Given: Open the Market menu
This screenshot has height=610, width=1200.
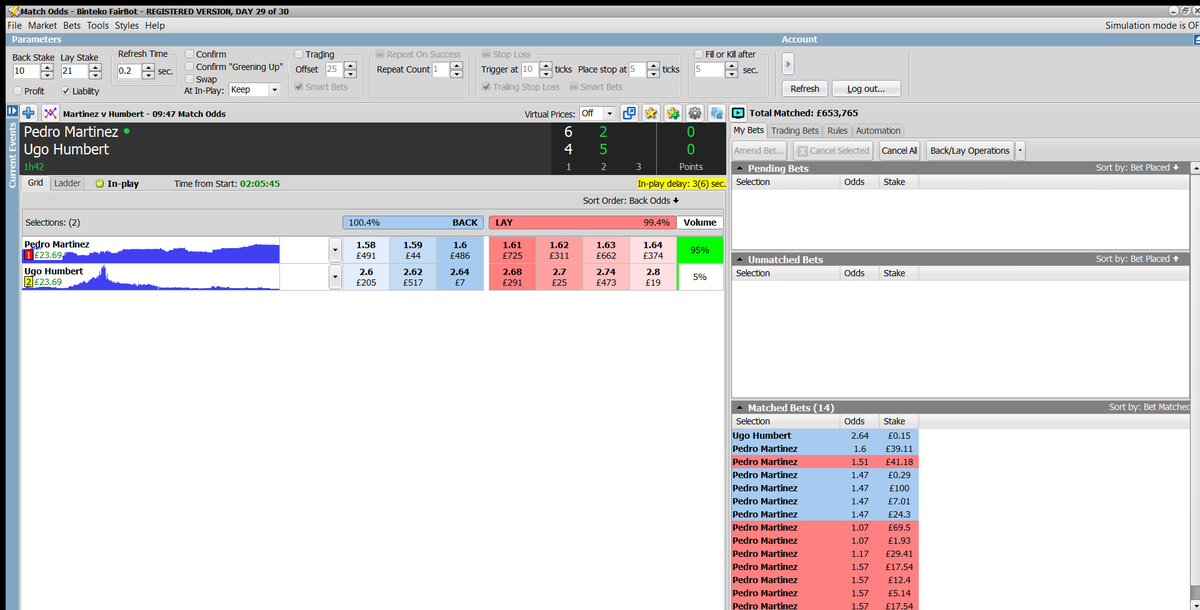Looking at the screenshot, I should point(42,25).
